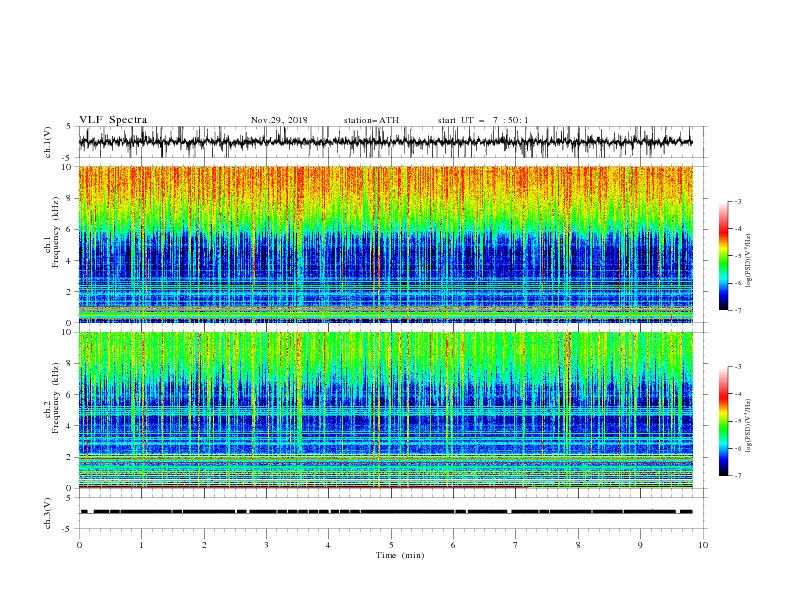Click time axis tick label "5"
Image resolution: width=792 pixels, height=612 pixels.
pyautogui.click(x=391, y=545)
